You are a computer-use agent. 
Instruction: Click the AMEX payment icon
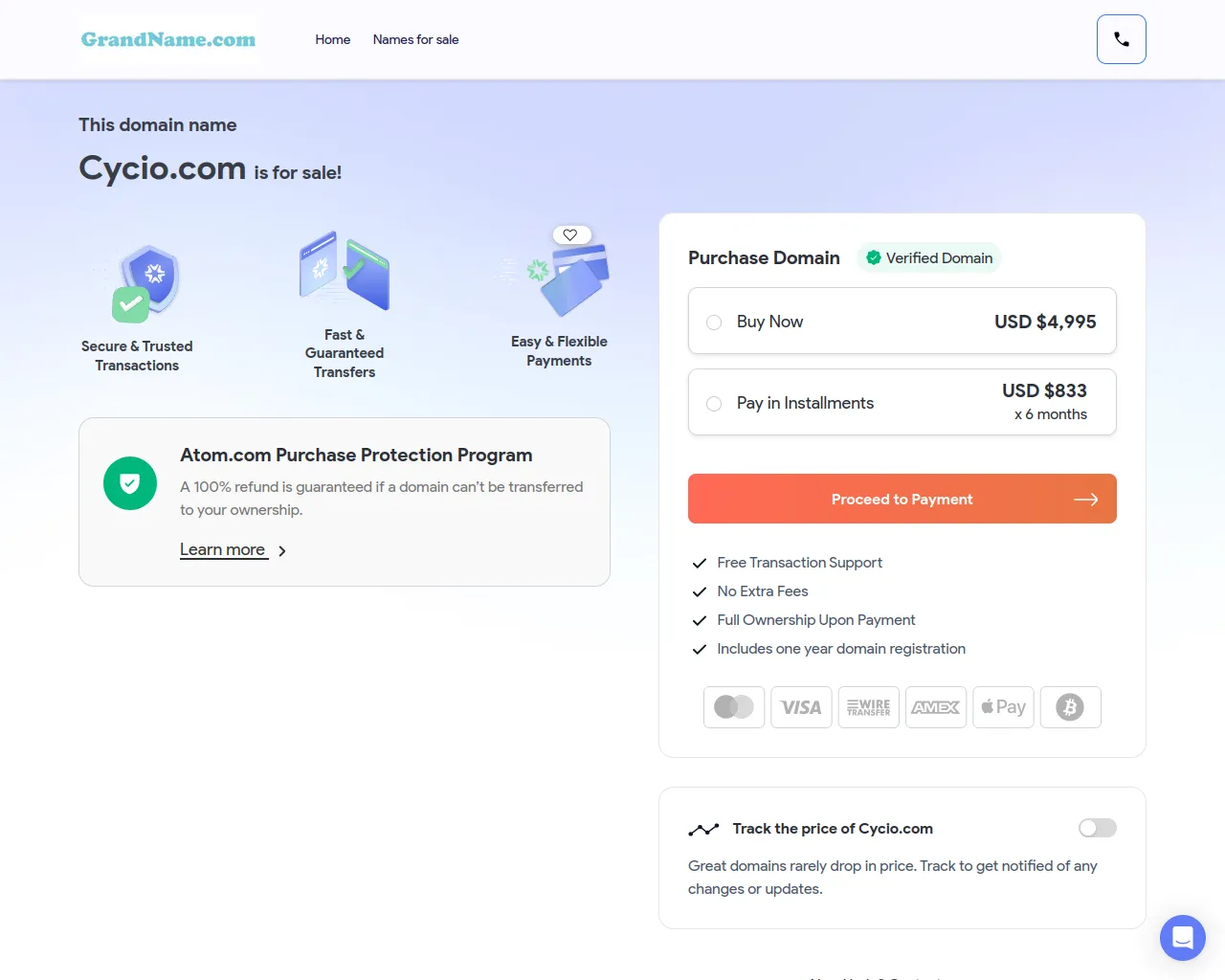click(936, 707)
